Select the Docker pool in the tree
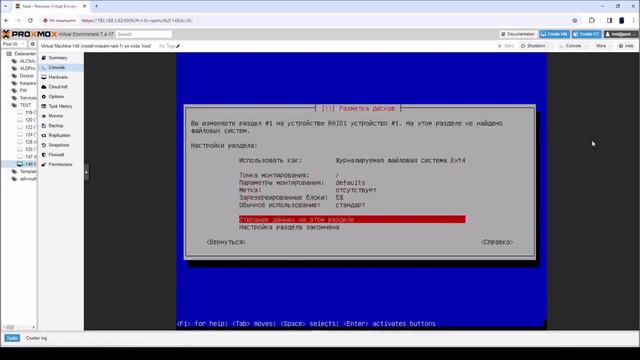The image size is (640, 360). (27, 76)
